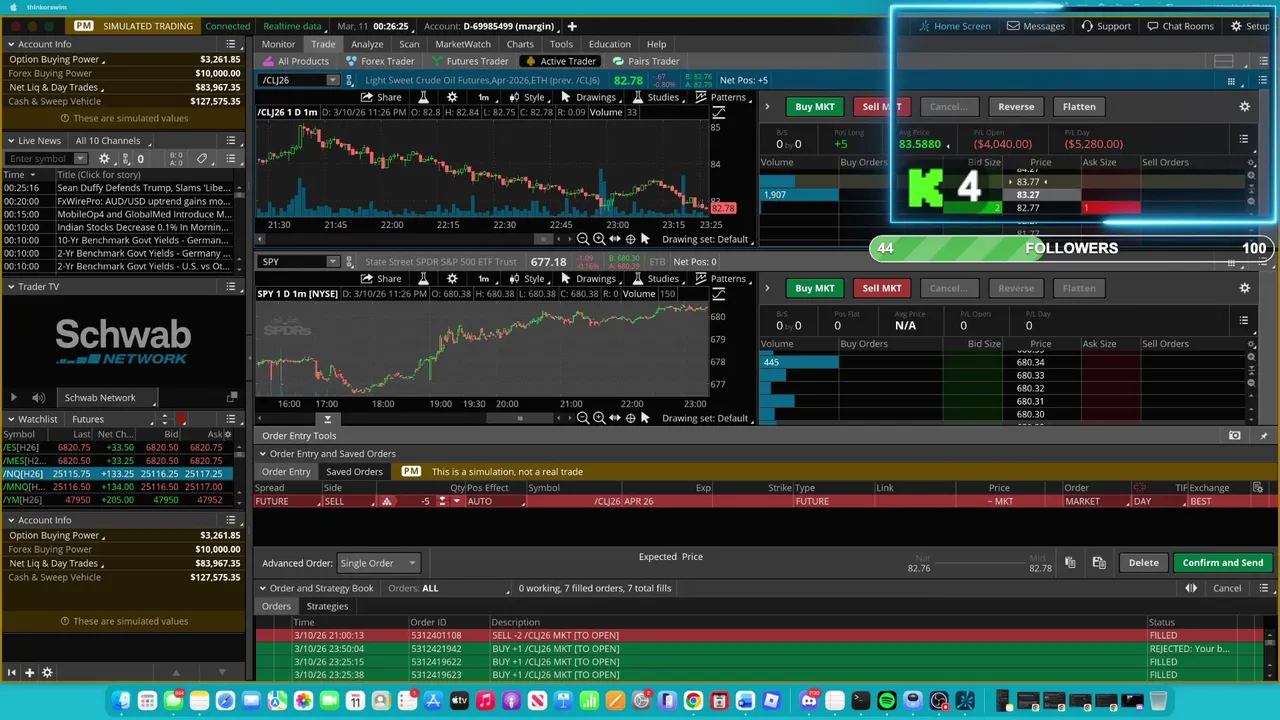Open the MarketWatch tab
This screenshot has height=720, width=1280.
(x=463, y=44)
